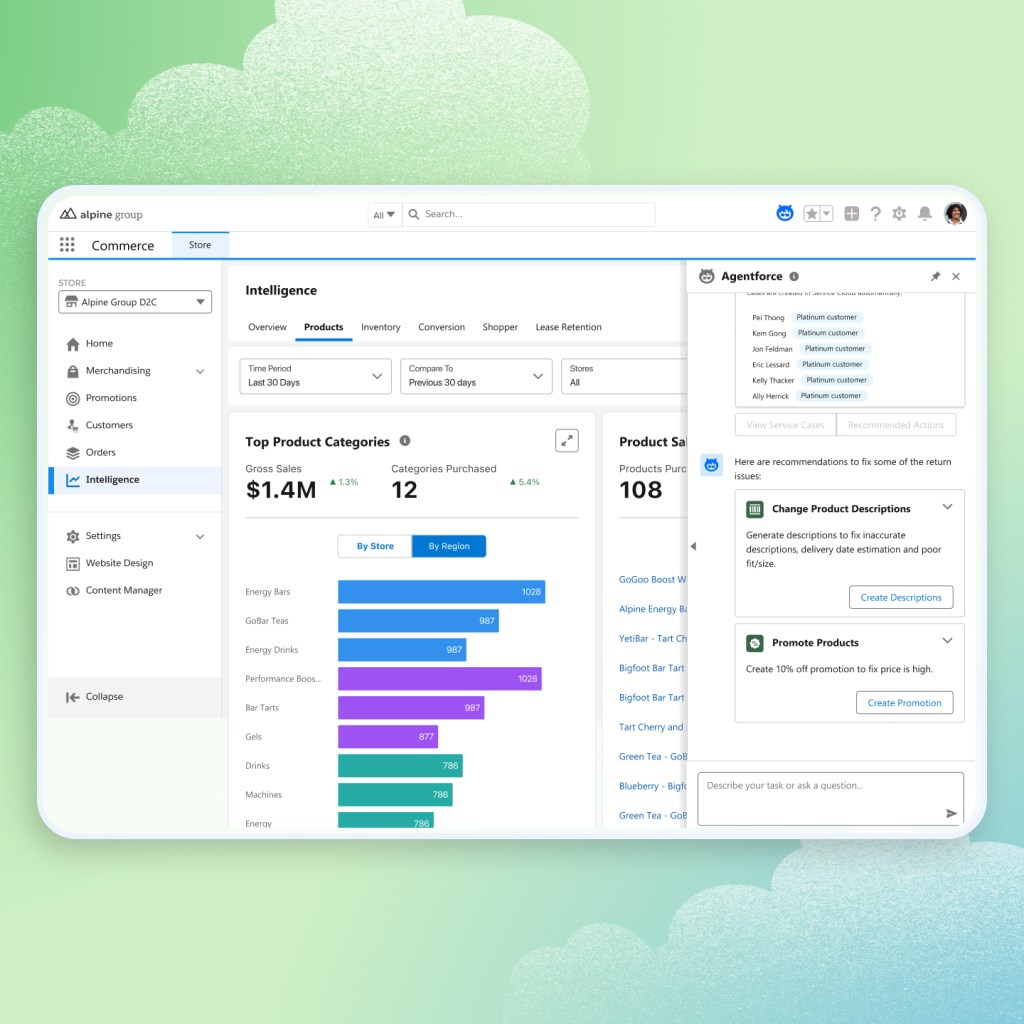This screenshot has width=1024, height=1024.
Task: Open the notifications bell
Action: pos(925,214)
